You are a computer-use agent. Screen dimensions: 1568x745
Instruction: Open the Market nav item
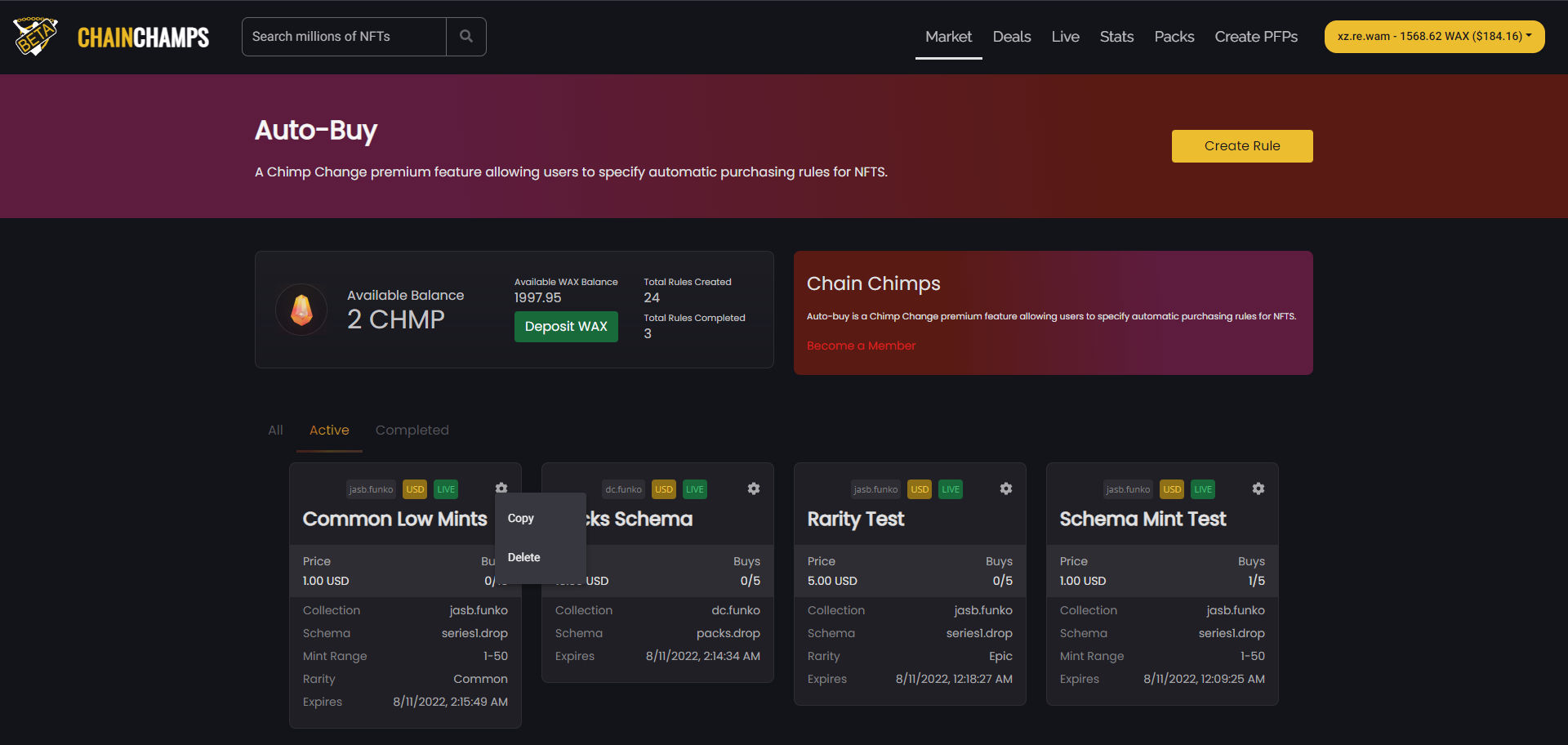[949, 37]
